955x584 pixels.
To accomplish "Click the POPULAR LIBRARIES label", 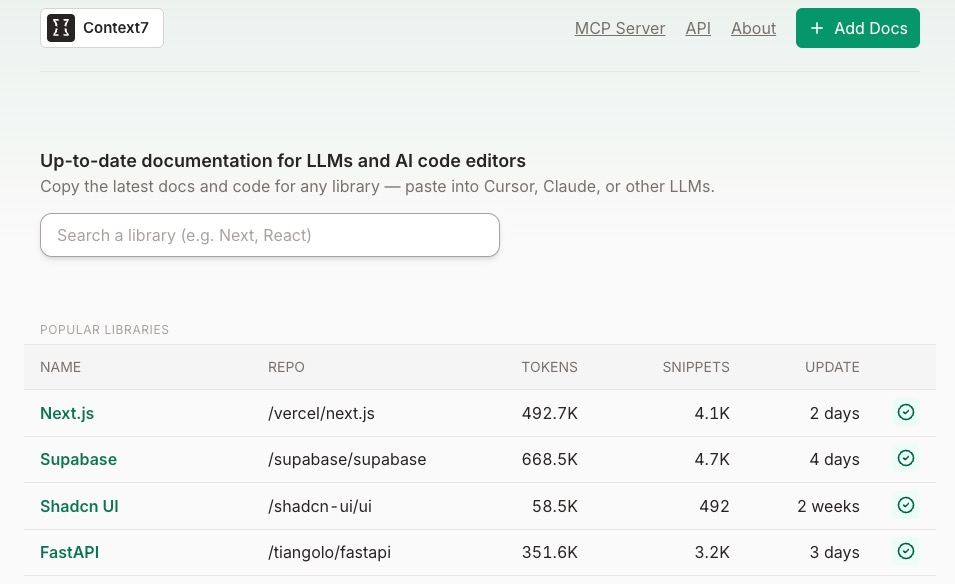I will click(105, 329).
